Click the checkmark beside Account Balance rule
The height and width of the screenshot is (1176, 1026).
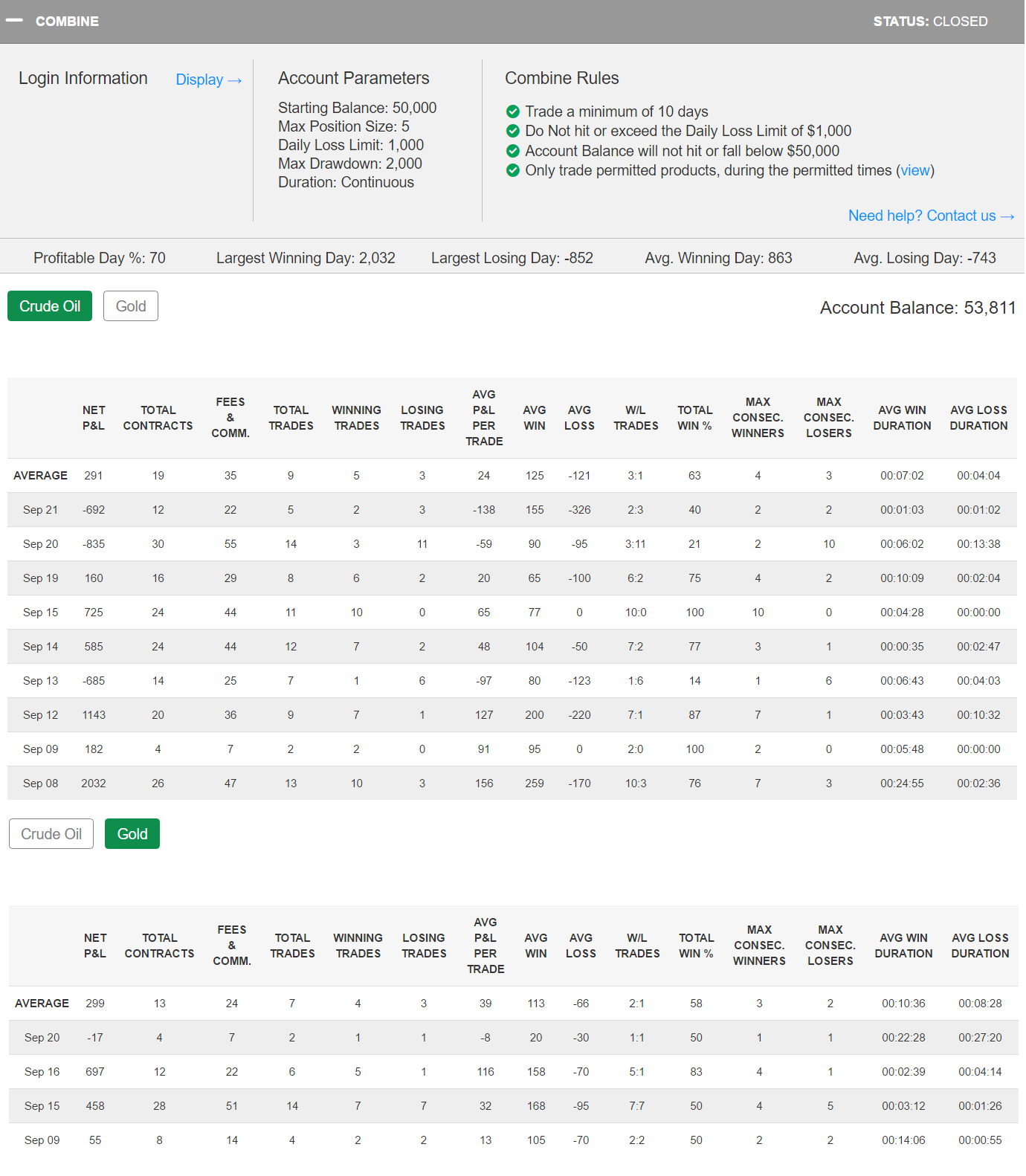click(x=512, y=151)
